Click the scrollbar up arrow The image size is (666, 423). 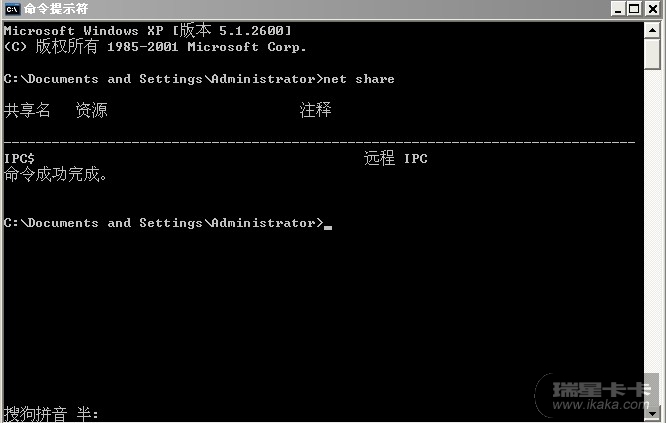point(654,30)
